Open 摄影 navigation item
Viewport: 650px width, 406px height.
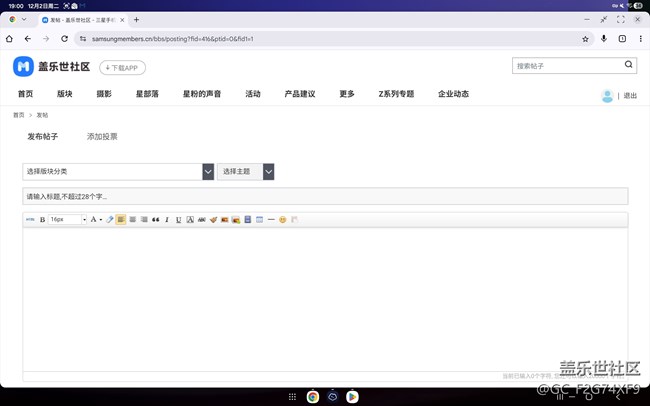(x=104, y=94)
